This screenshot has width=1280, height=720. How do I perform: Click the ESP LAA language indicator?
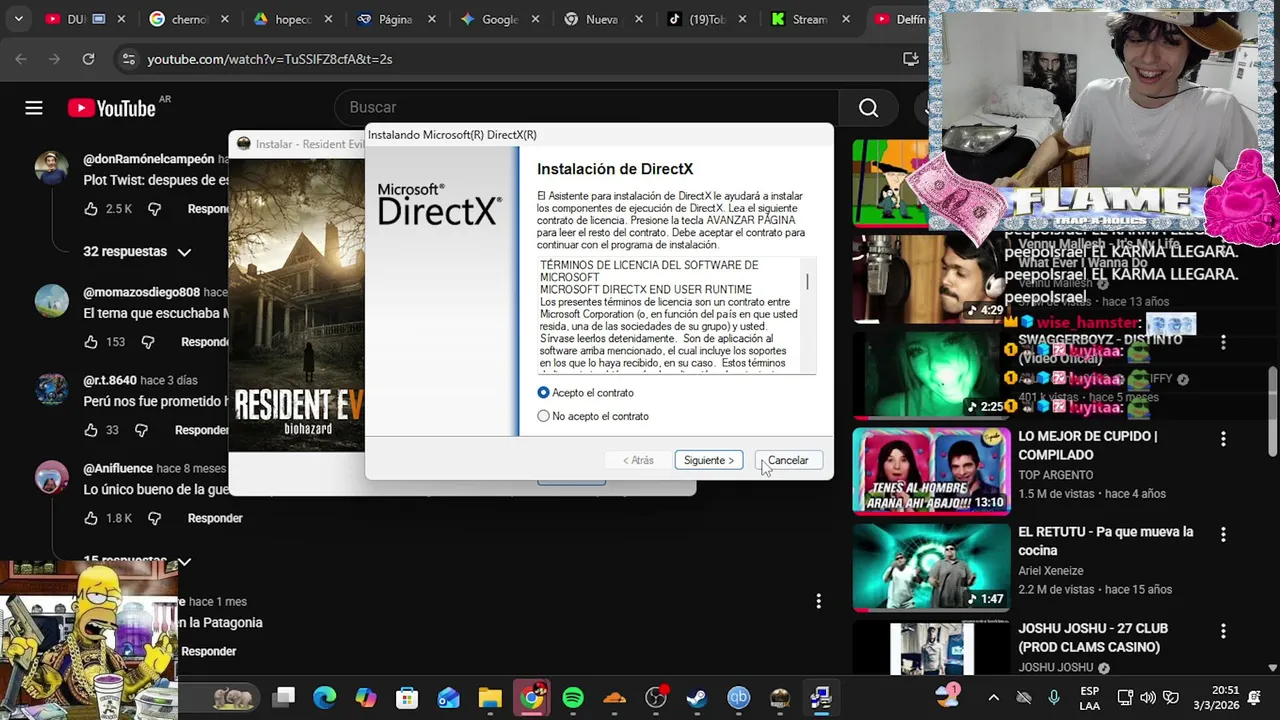click(x=1089, y=697)
